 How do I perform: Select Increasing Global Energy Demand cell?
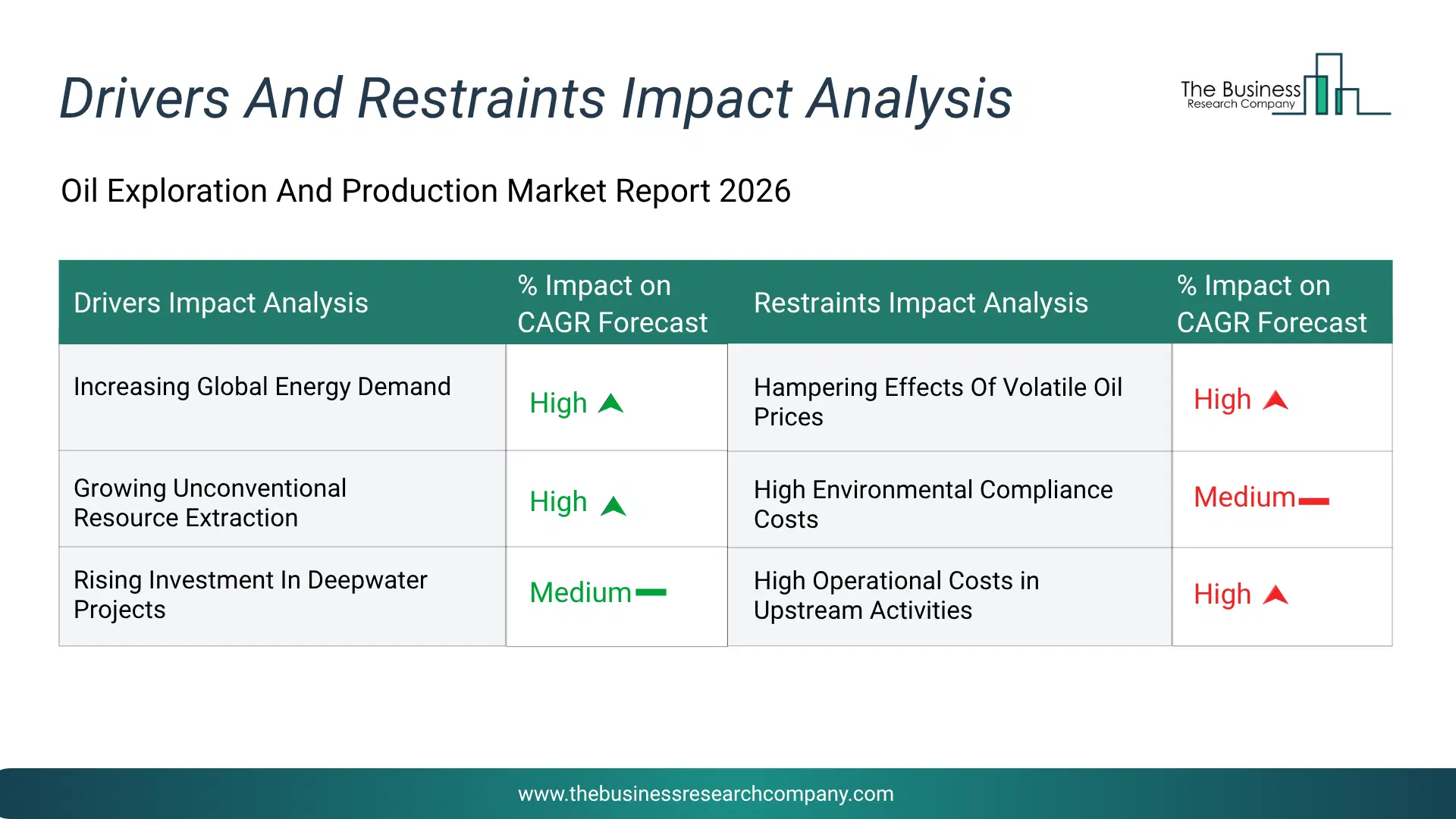(282, 397)
